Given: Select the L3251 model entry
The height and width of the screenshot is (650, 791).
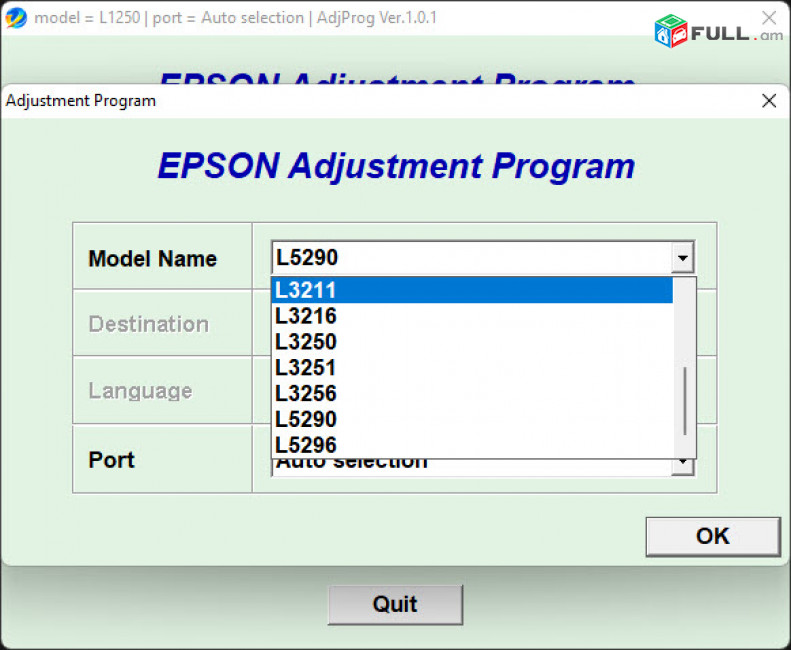Looking at the screenshot, I should (x=472, y=367).
